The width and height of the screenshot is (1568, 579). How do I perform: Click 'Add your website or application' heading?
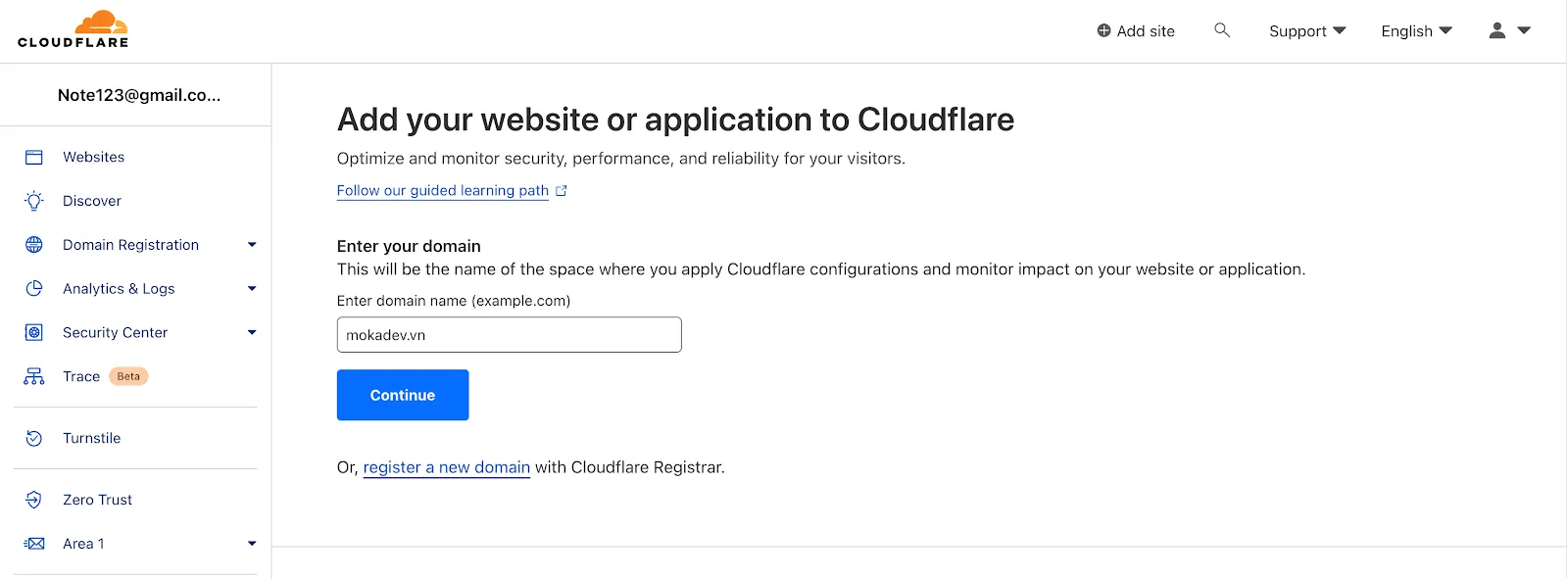click(x=676, y=120)
